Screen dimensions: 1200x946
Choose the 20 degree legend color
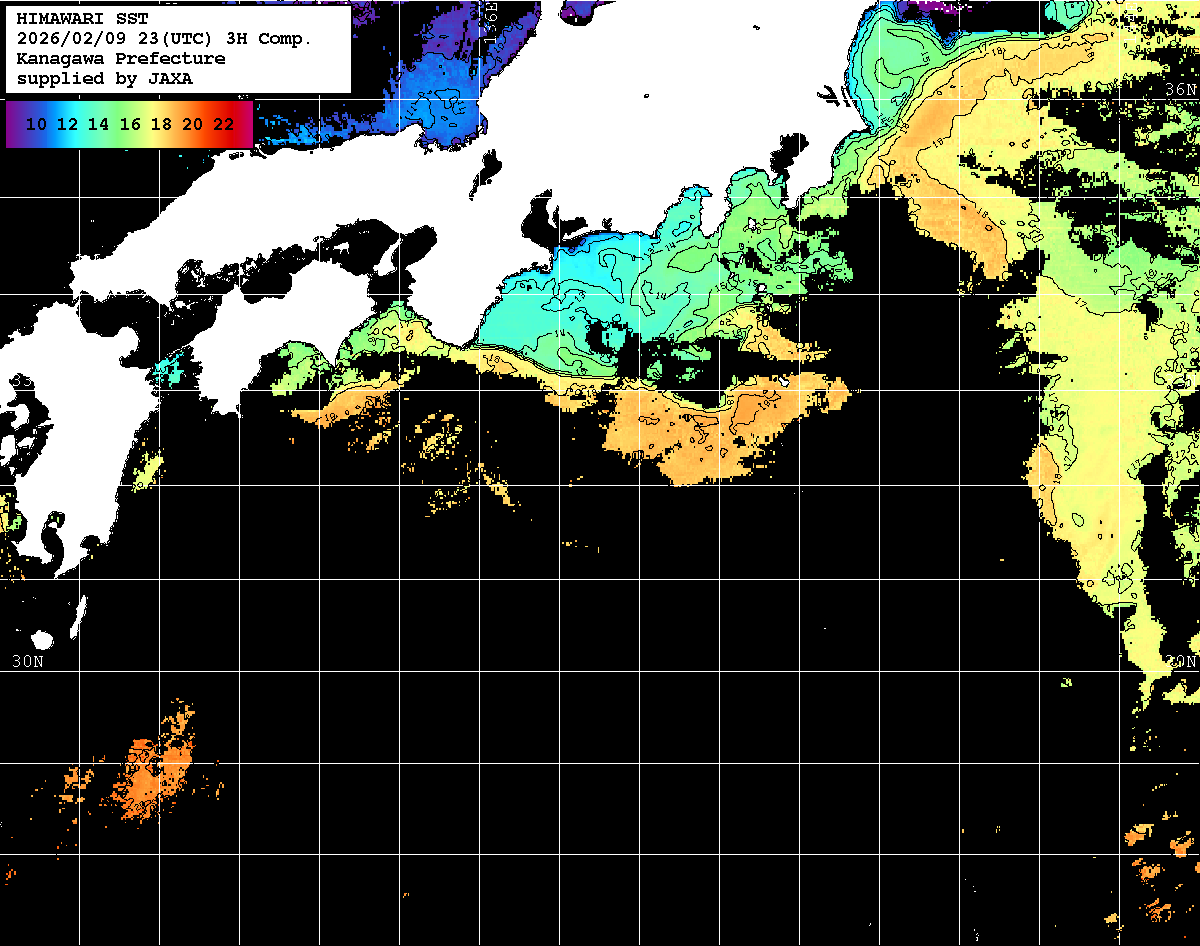[192, 125]
